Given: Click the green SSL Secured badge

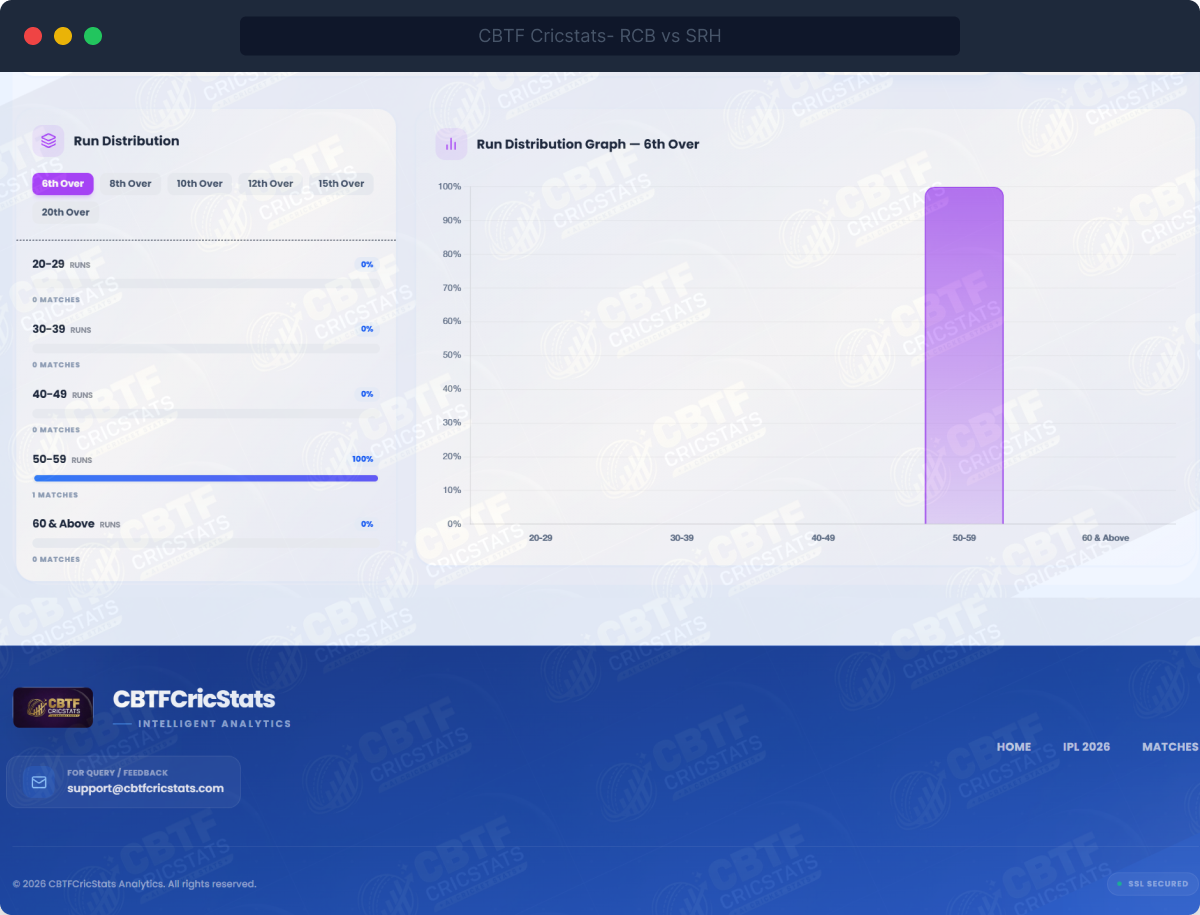Looking at the screenshot, I should point(1152,884).
